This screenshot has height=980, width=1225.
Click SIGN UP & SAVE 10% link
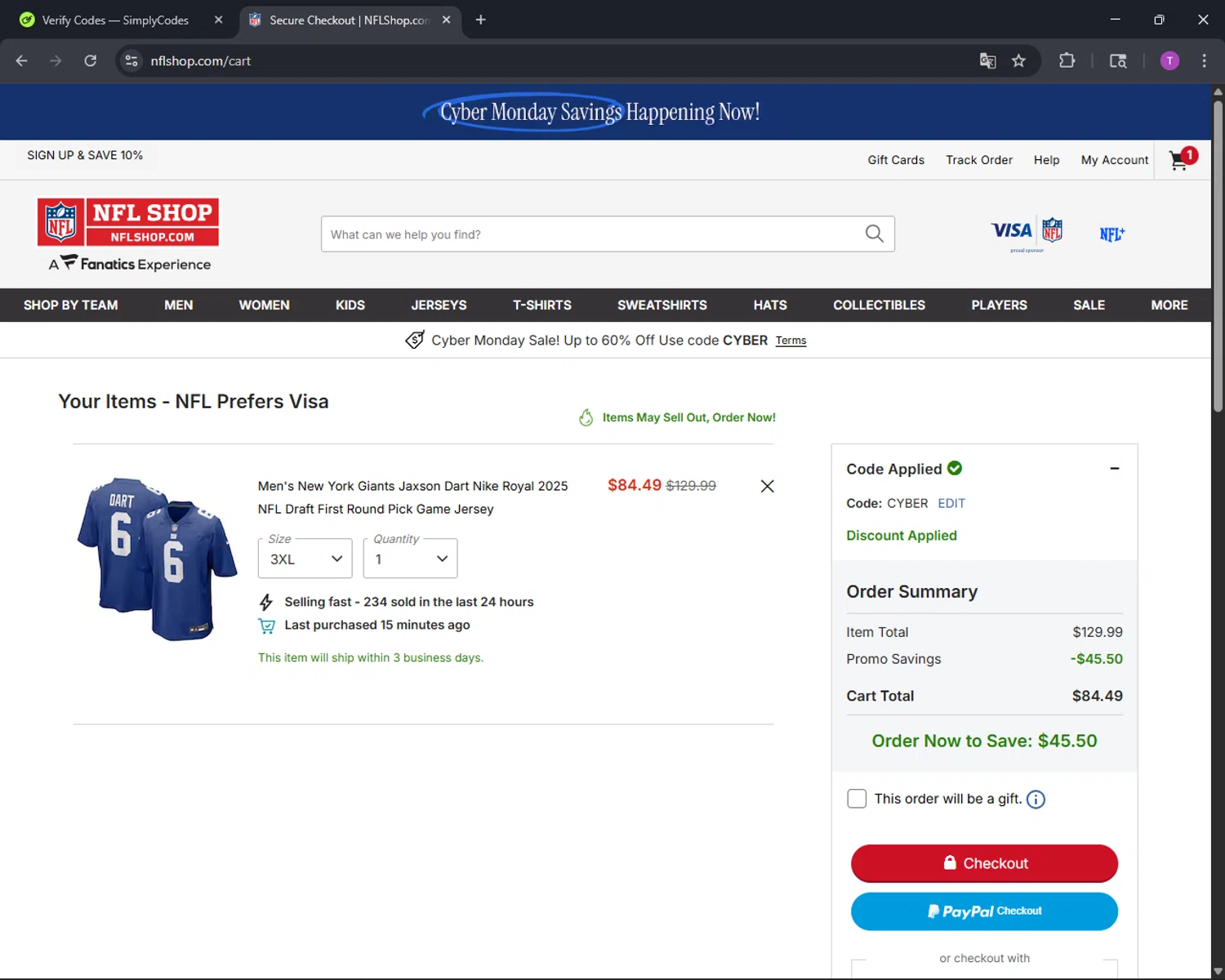coord(85,155)
